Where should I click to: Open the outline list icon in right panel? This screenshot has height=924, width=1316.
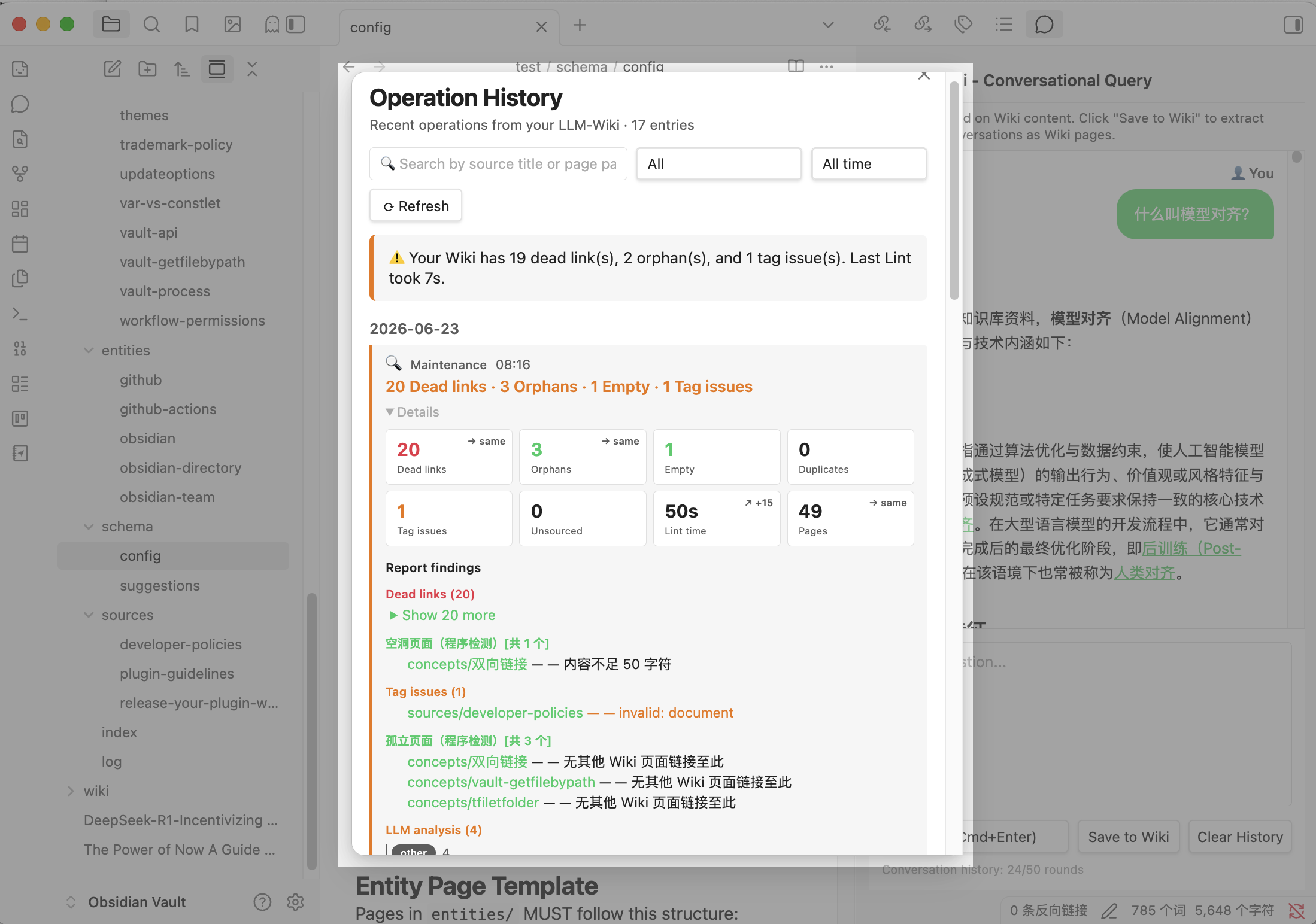point(1004,25)
